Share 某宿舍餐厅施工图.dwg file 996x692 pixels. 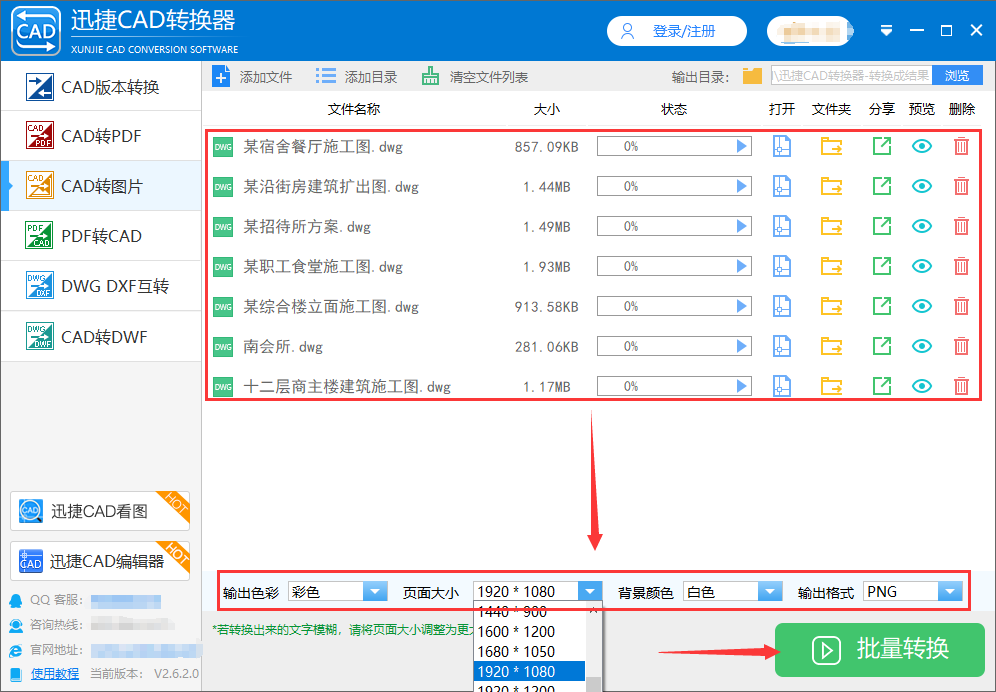tap(882, 146)
